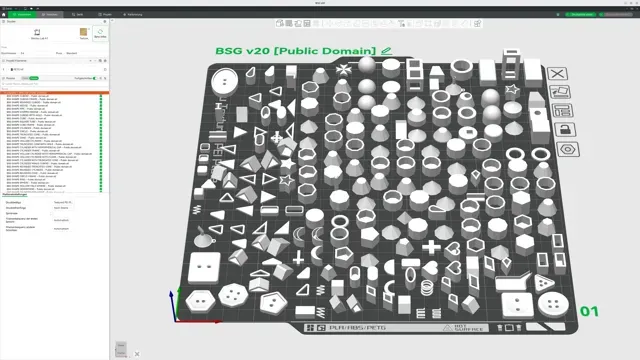
Task: Switch to the Vorbereiten tab
Action: coord(22,14)
